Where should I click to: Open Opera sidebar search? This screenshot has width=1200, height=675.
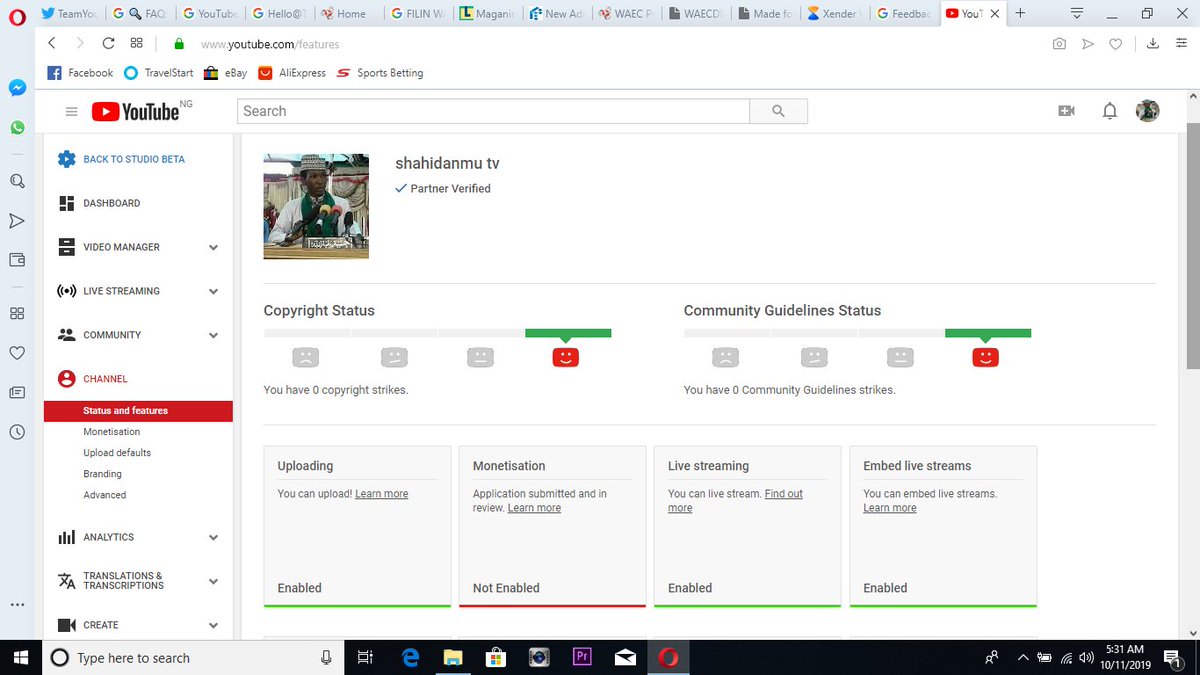(17, 181)
